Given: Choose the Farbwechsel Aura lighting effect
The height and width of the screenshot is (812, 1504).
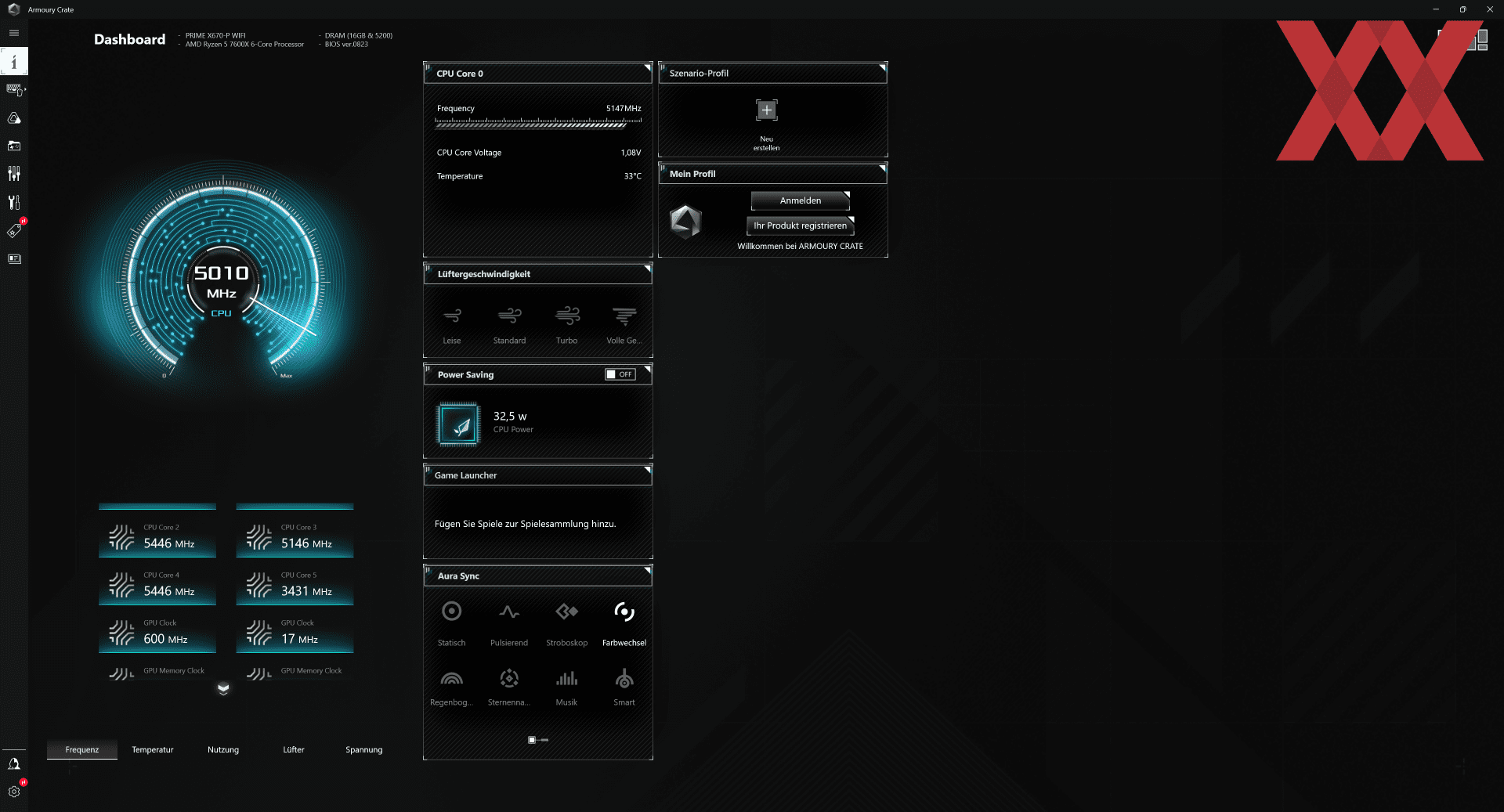Looking at the screenshot, I should point(624,624).
